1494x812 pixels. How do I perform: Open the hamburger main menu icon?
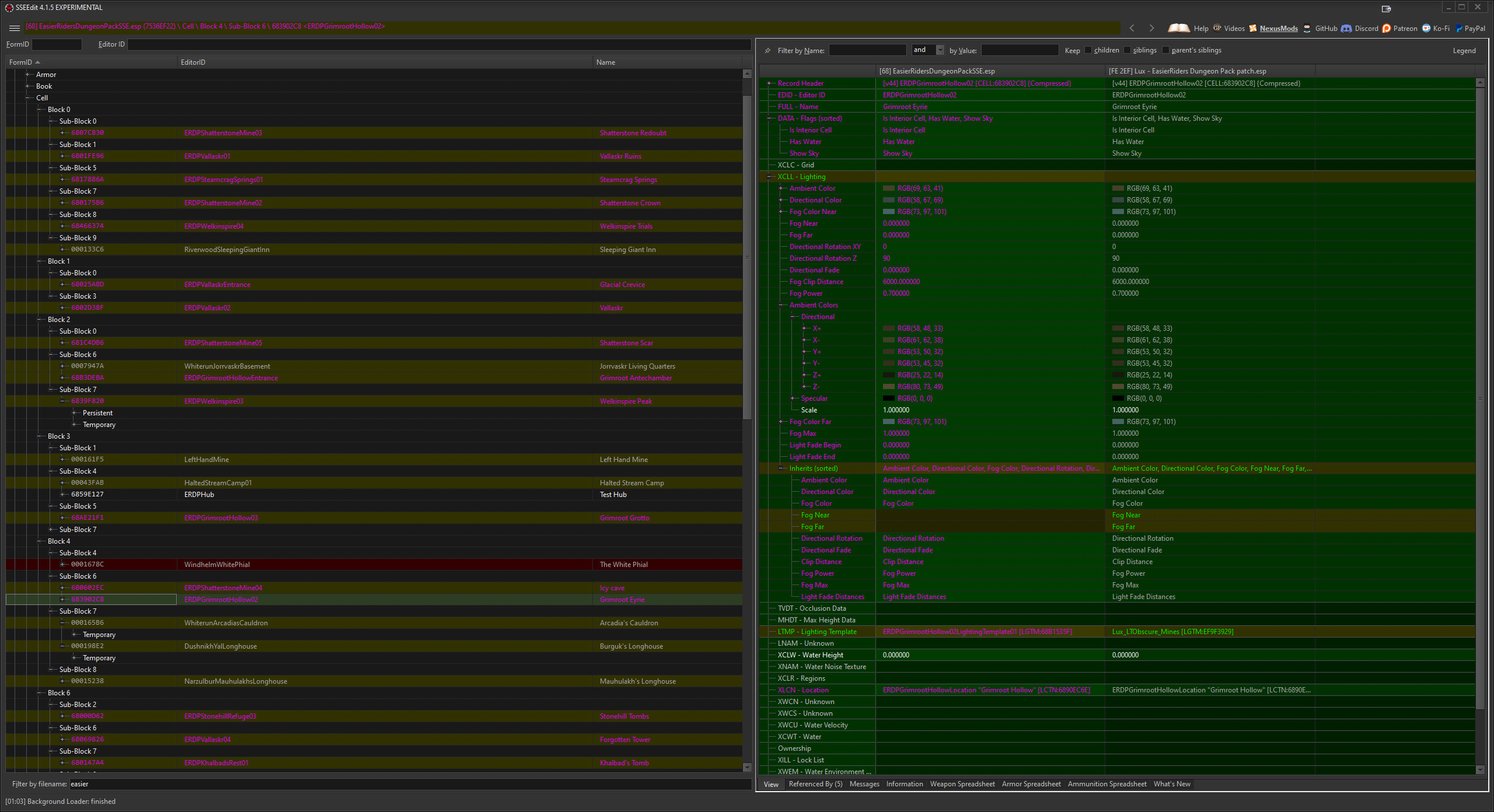pos(15,27)
